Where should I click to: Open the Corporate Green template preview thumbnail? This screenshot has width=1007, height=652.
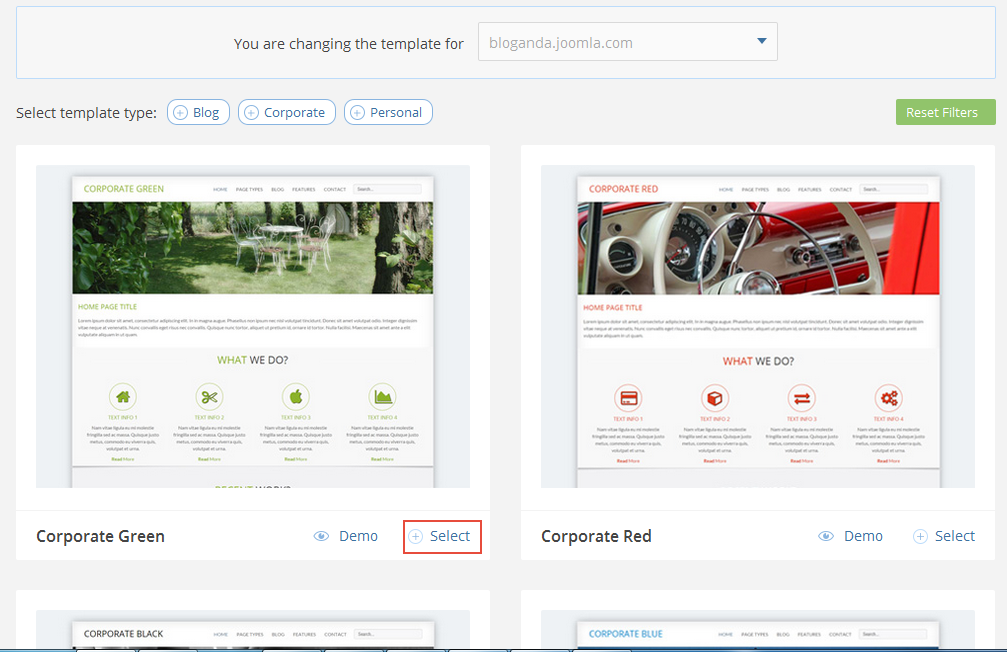coord(253,326)
